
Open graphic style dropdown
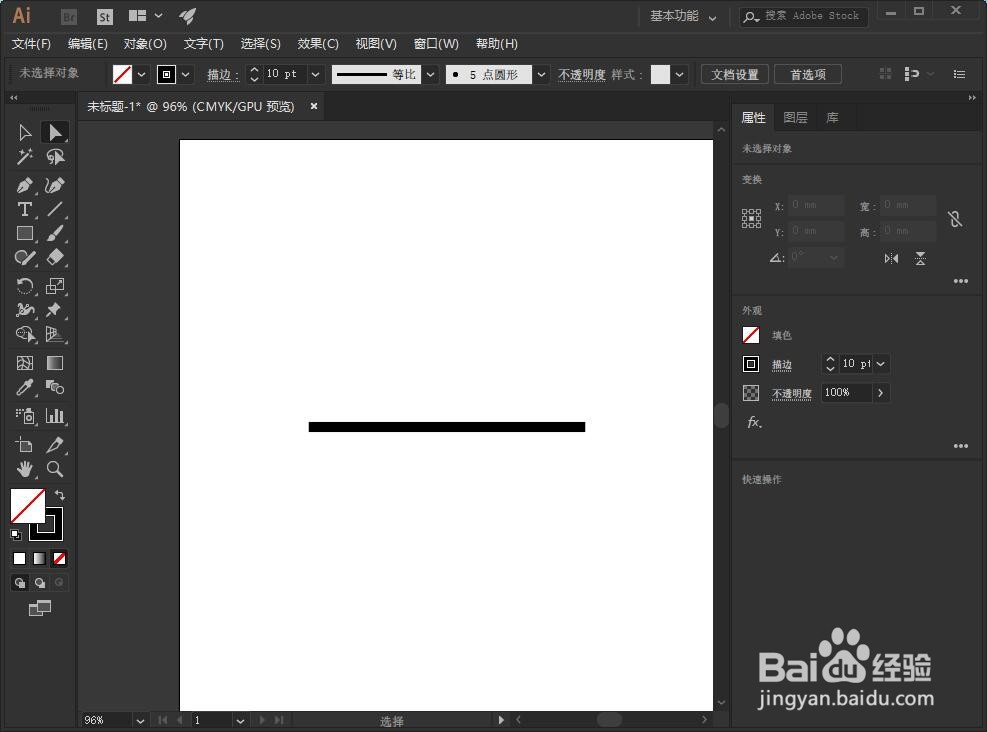tap(679, 74)
